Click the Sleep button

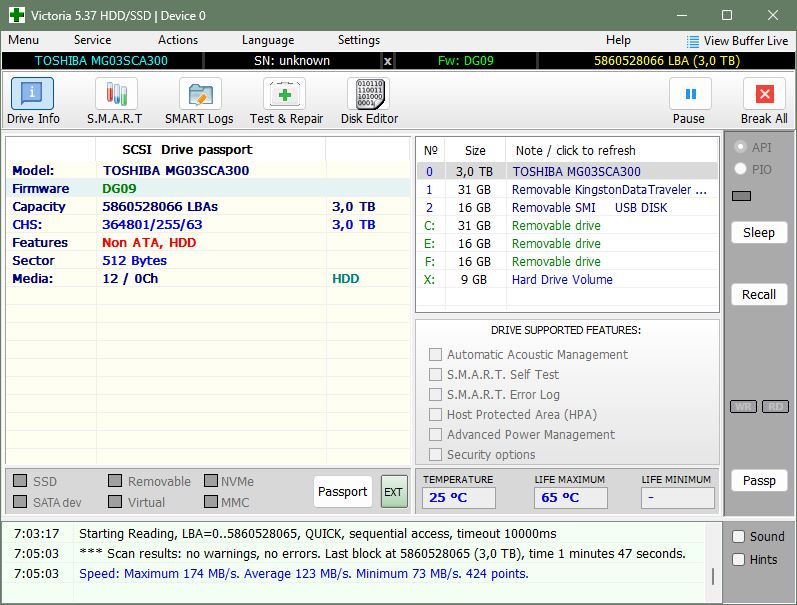click(x=759, y=233)
